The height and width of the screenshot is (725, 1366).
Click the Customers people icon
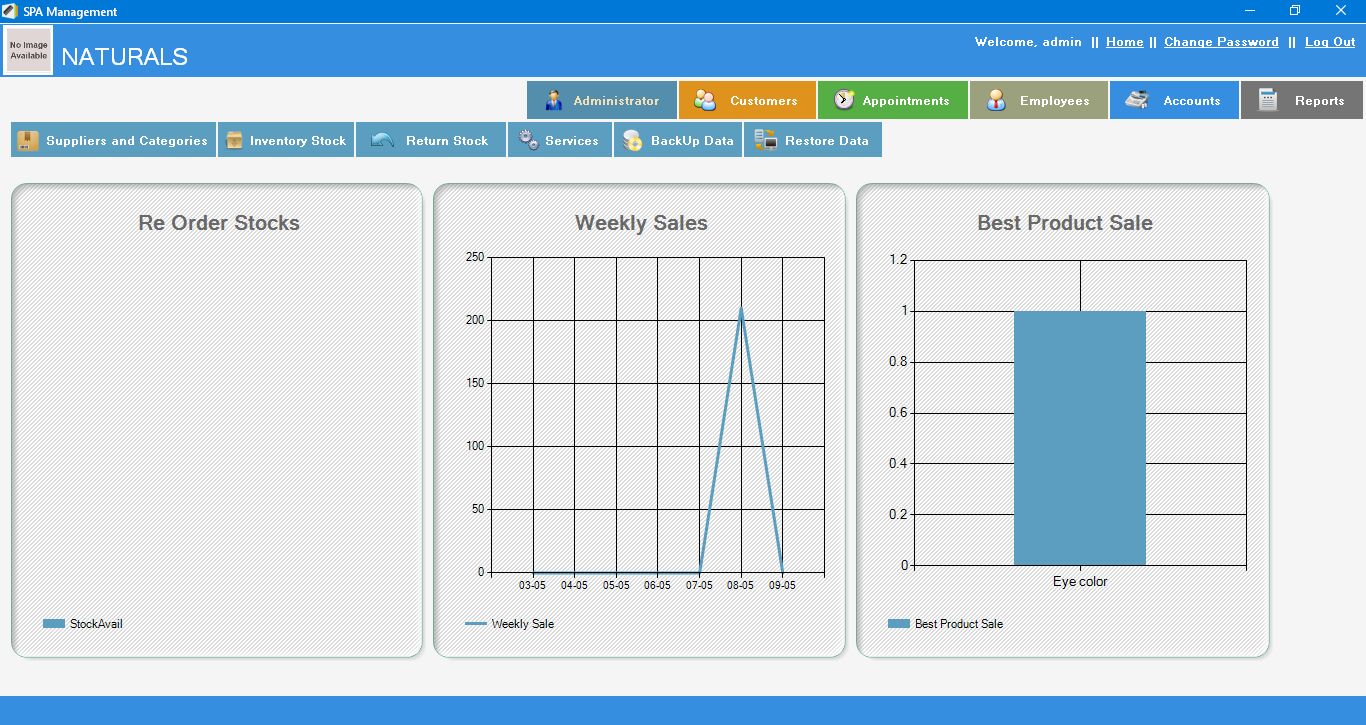click(705, 101)
